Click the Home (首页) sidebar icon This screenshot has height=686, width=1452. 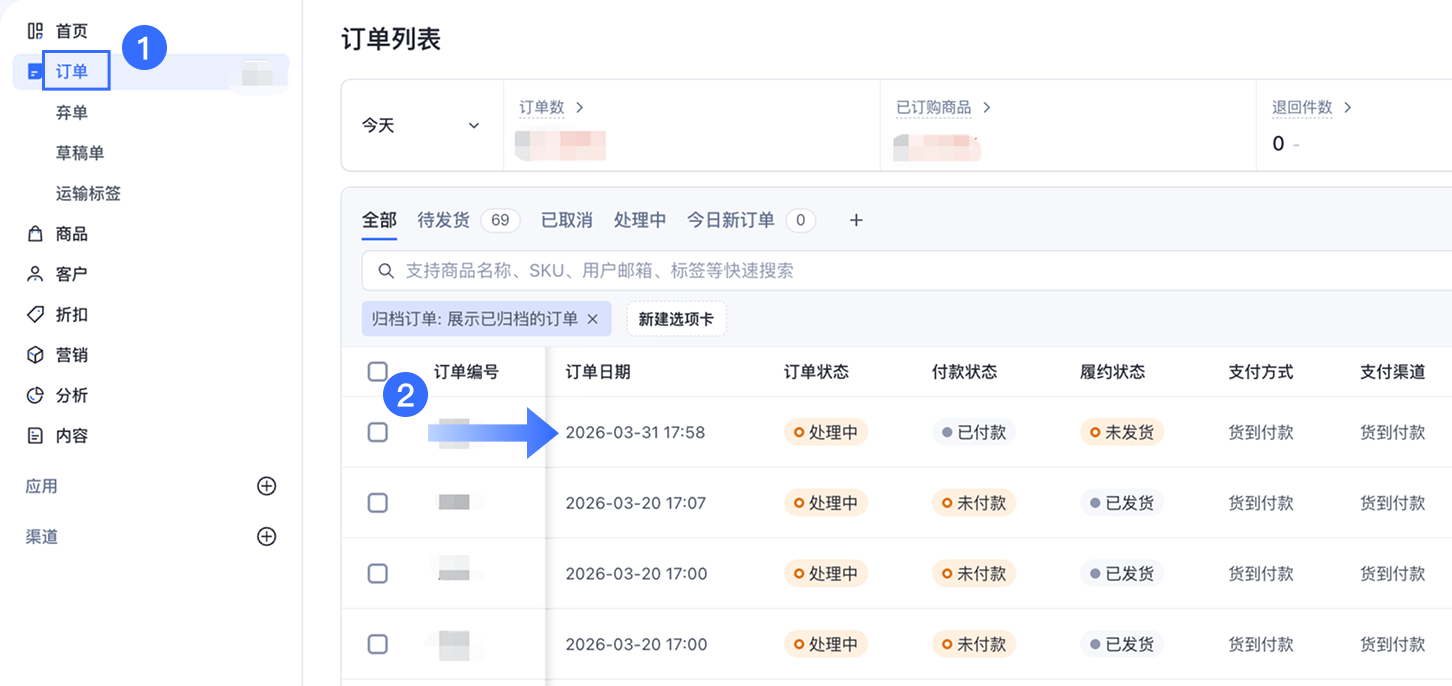click(35, 31)
